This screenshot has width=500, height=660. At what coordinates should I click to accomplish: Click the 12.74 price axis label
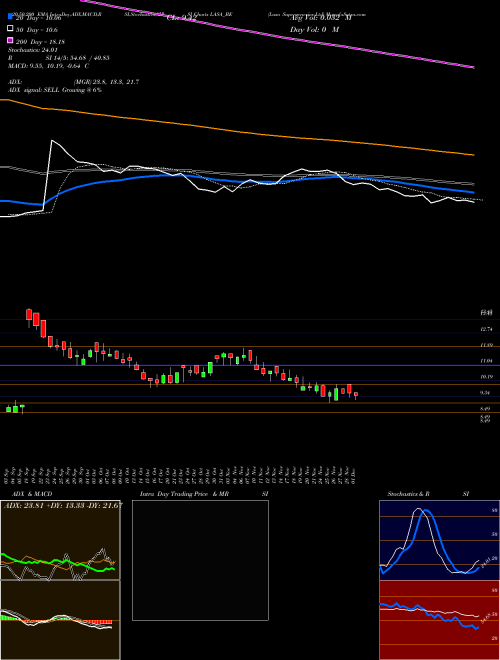pos(486,329)
